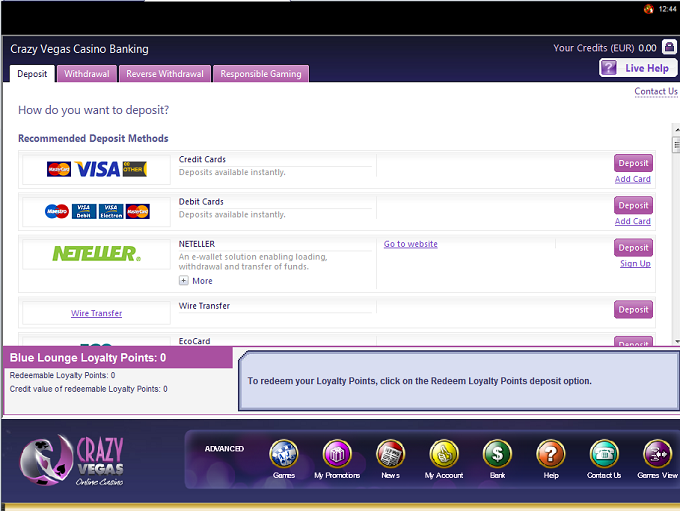
Task: Click Deposit for Wire Transfer
Action: tap(633, 310)
